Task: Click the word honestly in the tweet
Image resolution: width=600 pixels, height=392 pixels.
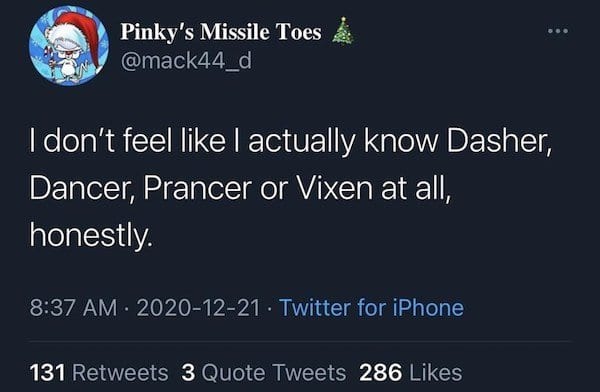Action: click(x=91, y=235)
